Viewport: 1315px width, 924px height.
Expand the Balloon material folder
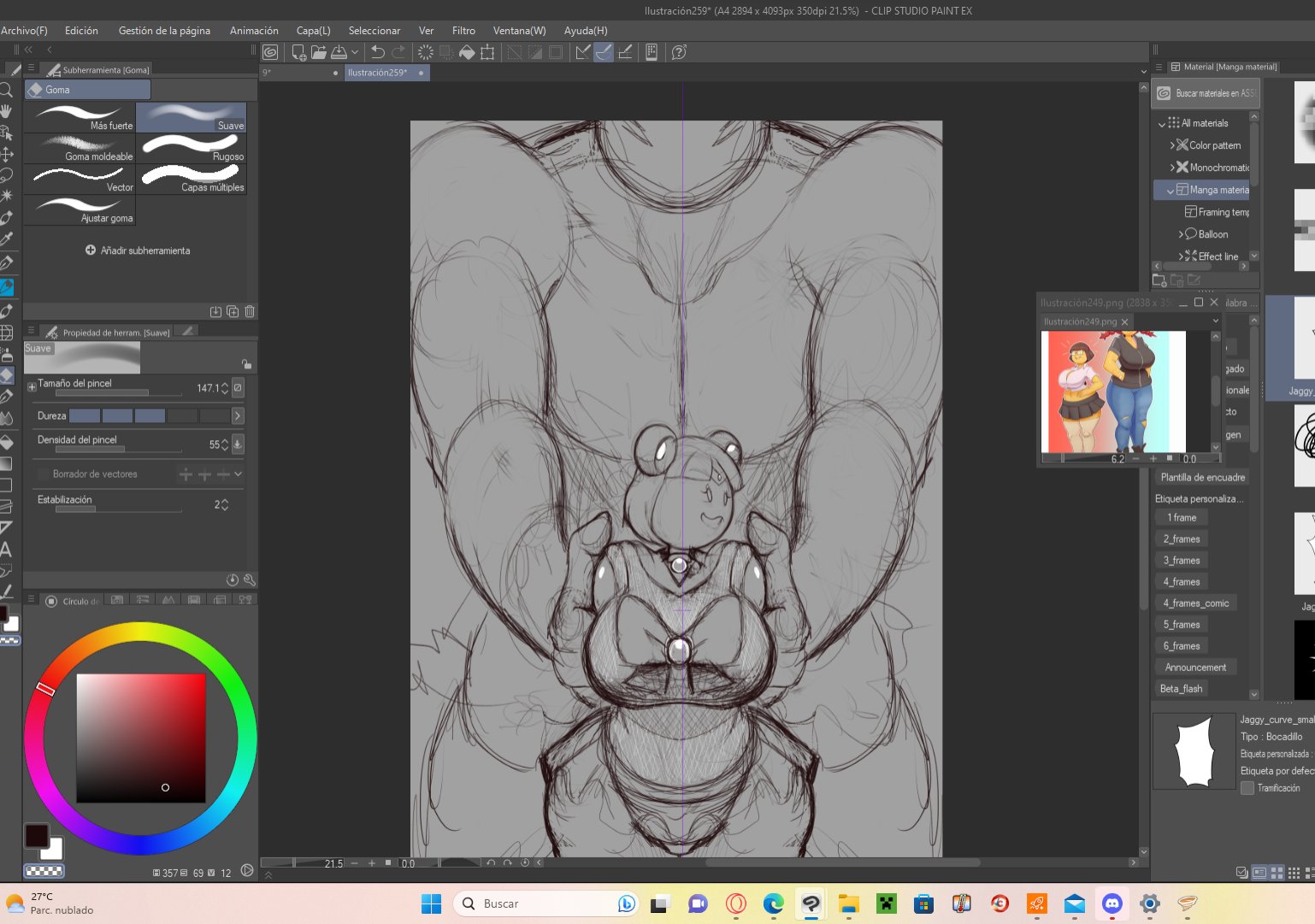click(x=1182, y=234)
